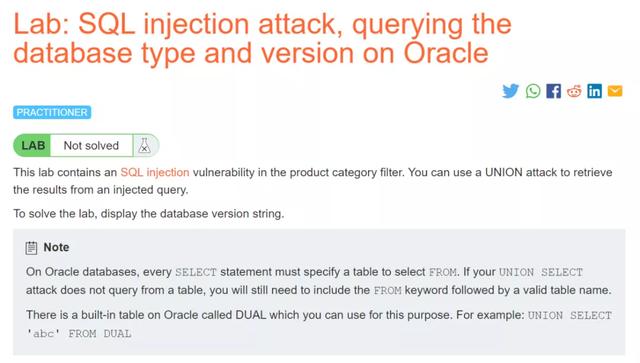Screen dimensions: 640x363
Task: Share the page on LinkedIn
Action: (594, 91)
